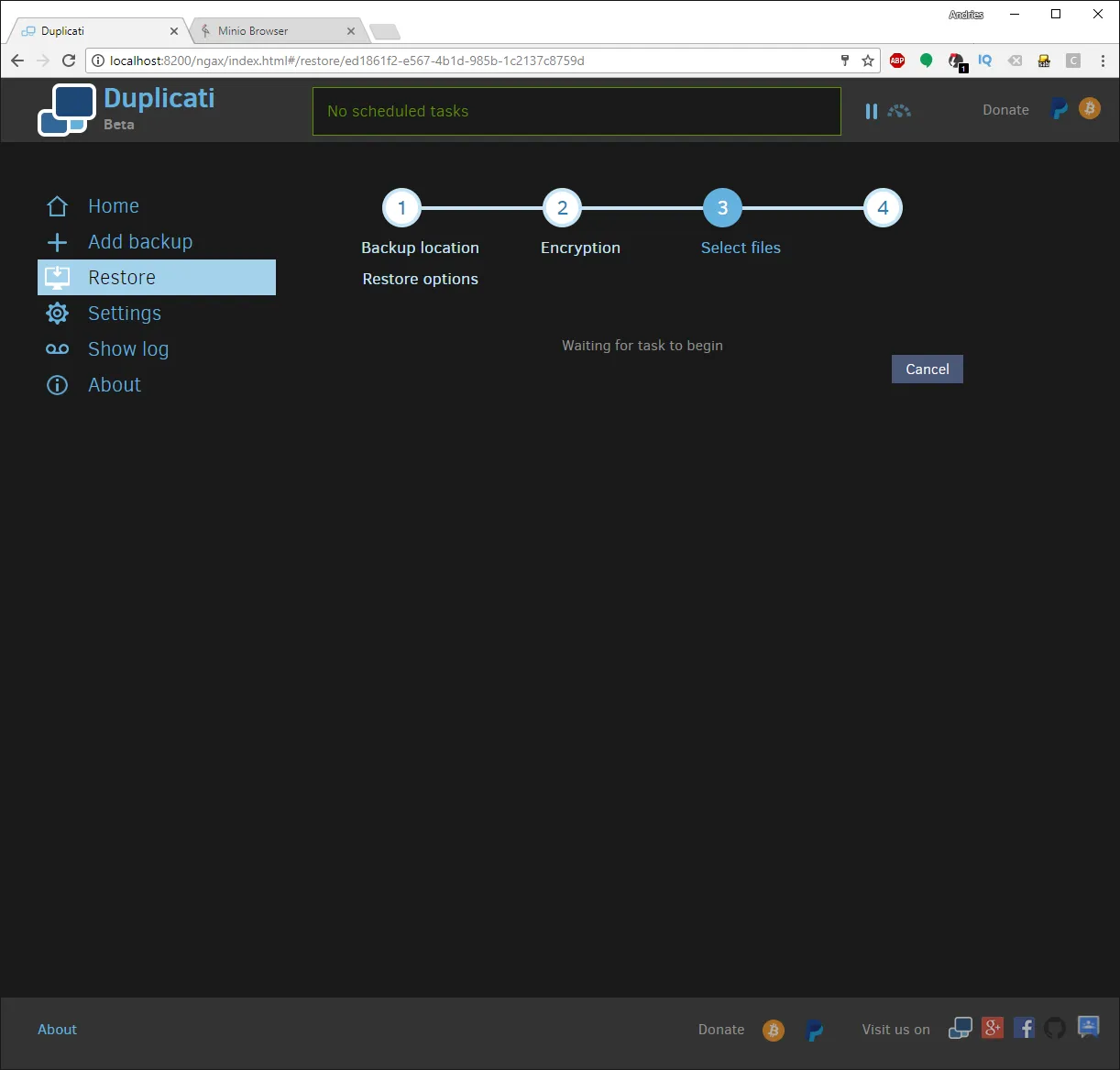Screen dimensions: 1120x1070
Task: Go to step 4 circle
Action: click(x=883, y=208)
